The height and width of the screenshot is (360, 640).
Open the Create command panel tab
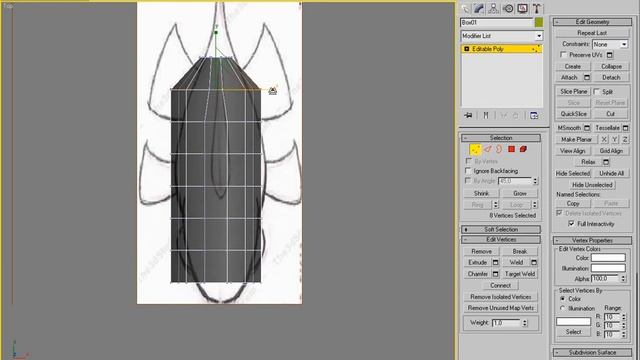point(465,9)
